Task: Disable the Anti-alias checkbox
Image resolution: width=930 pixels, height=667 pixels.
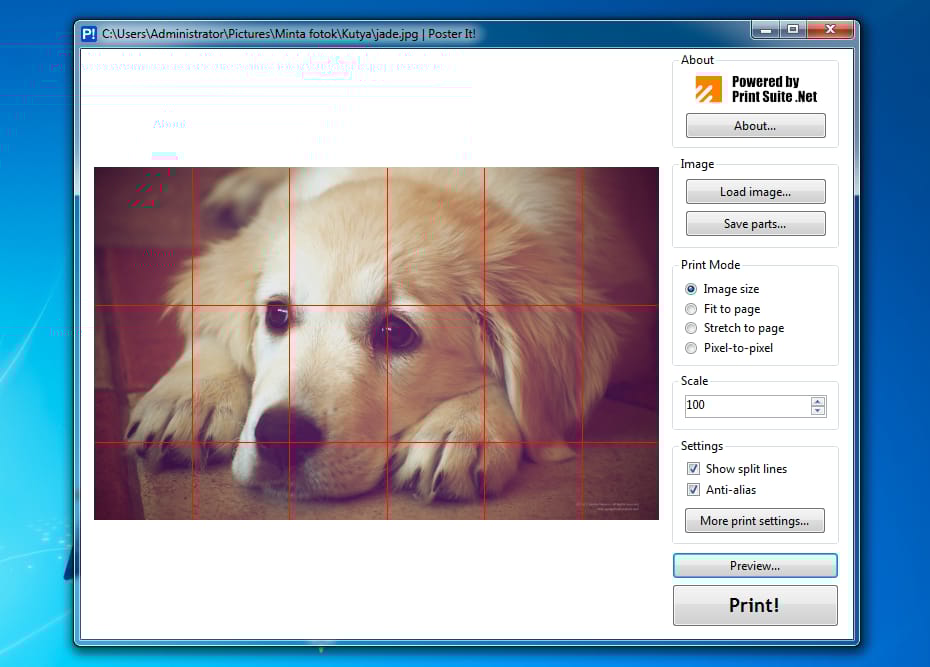Action: (693, 490)
